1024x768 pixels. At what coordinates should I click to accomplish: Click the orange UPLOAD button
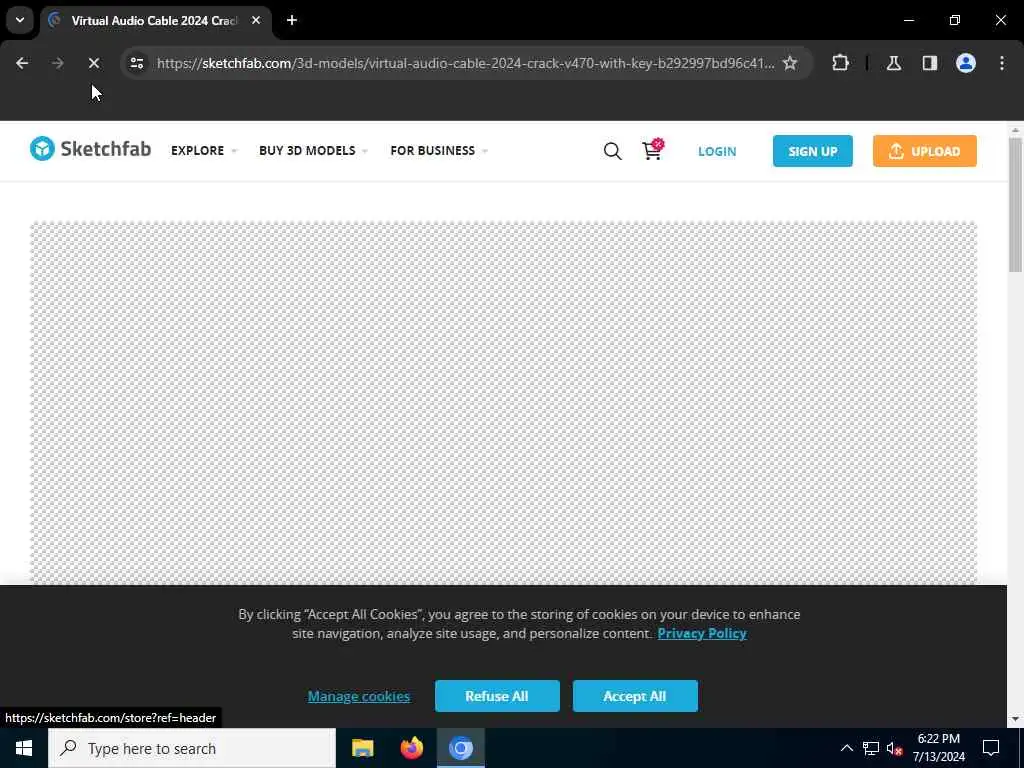(x=924, y=151)
